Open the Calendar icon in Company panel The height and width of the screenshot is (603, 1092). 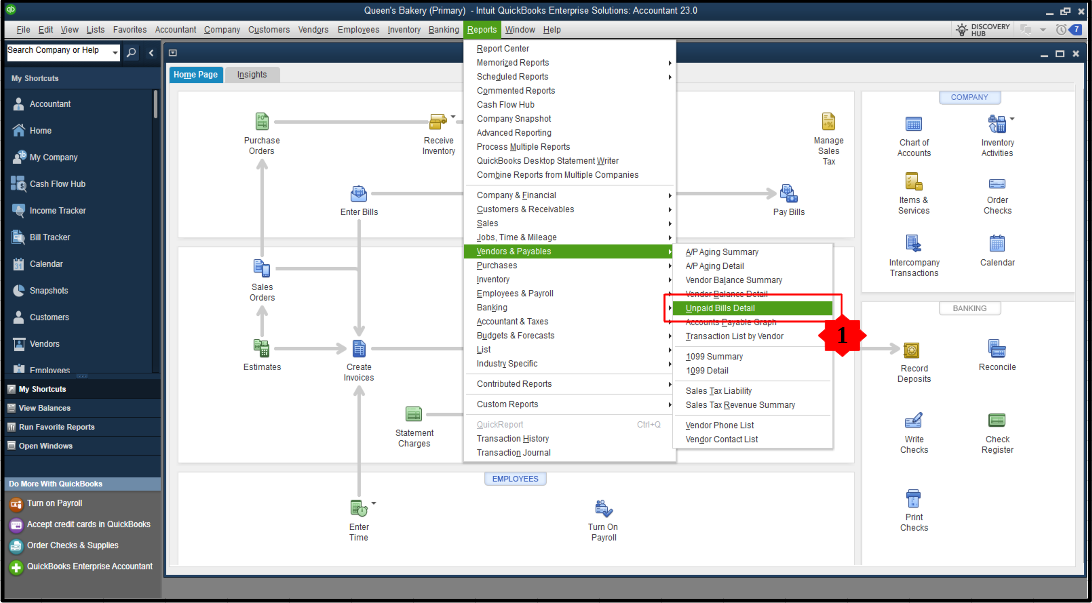coord(997,244)
